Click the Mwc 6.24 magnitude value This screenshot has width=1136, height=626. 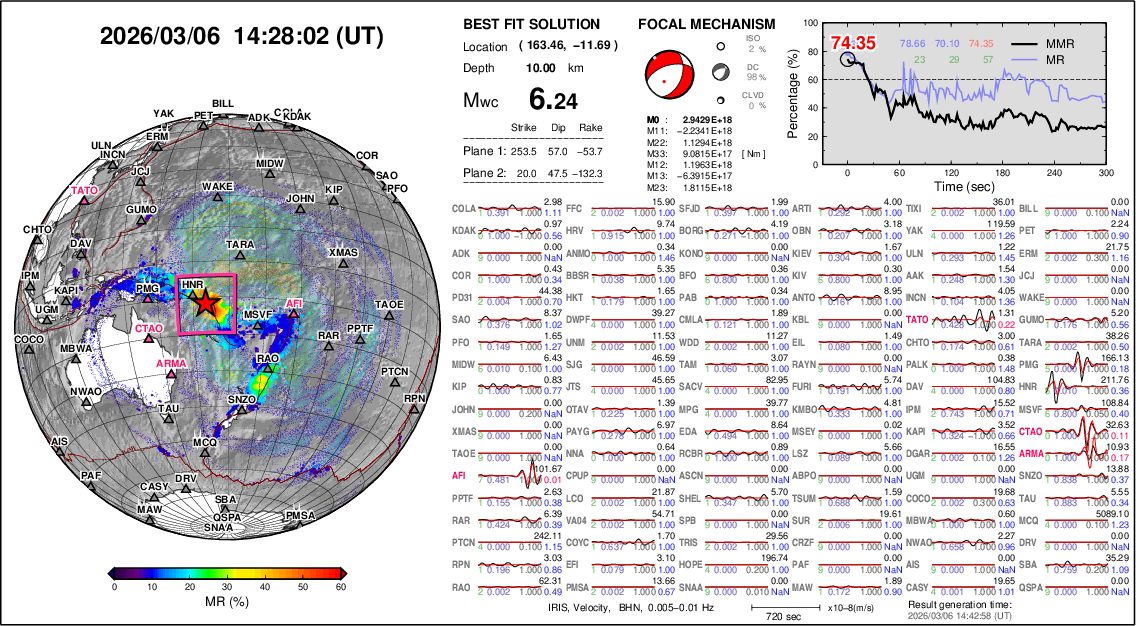click(x=552, y=100)
